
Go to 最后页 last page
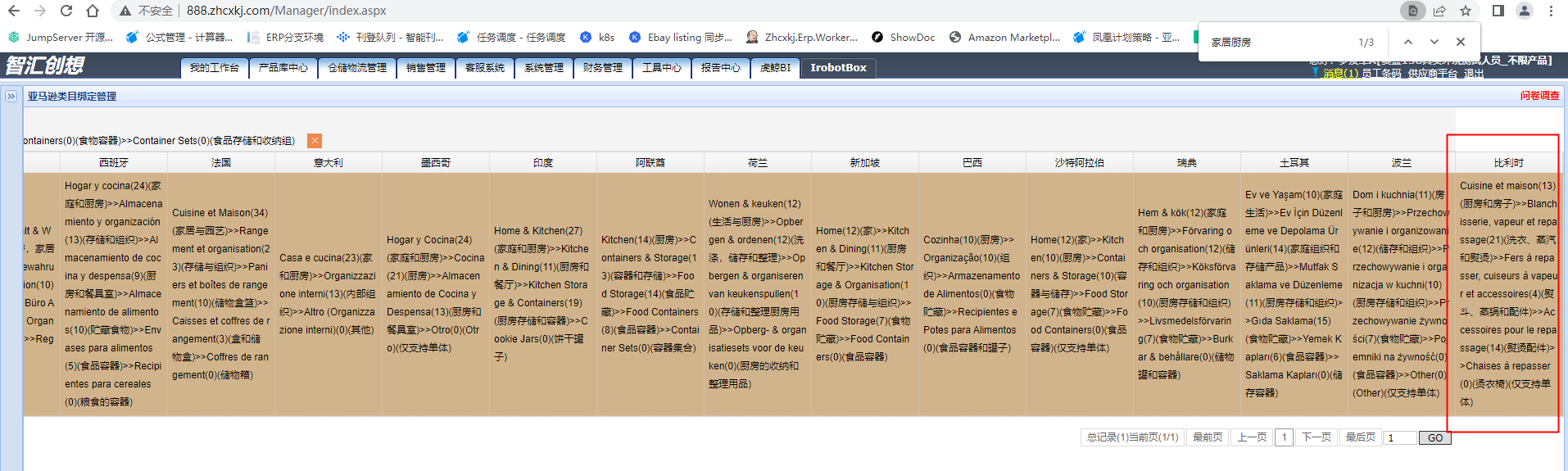pyautogui.click(x=1361, y=437)
